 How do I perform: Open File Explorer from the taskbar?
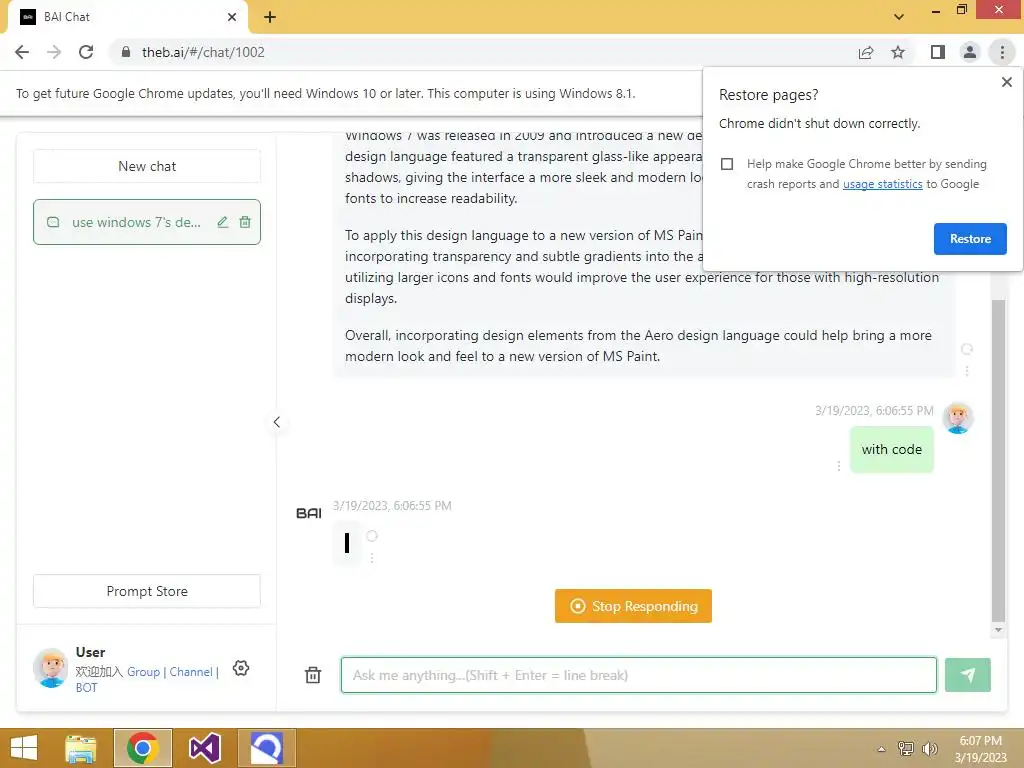click(x=80, y=748)
